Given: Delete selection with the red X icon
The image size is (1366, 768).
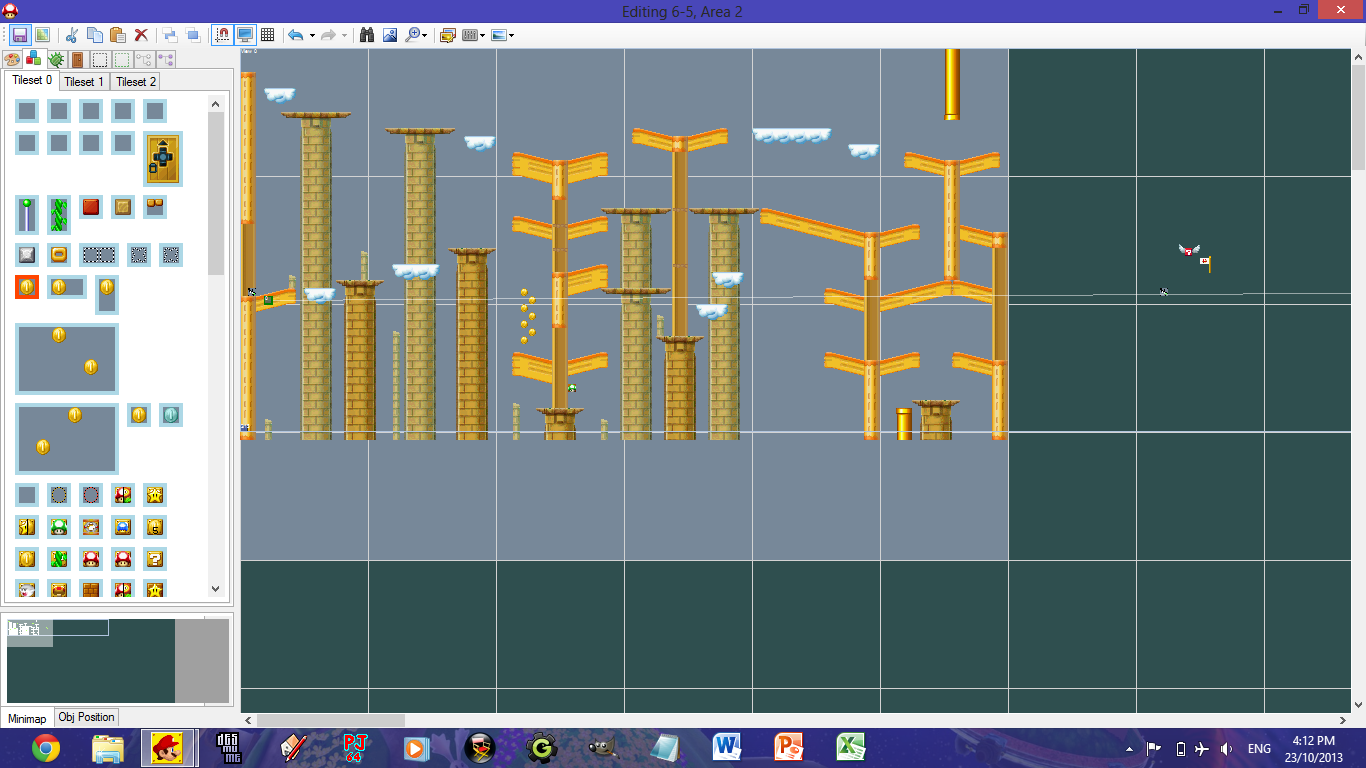Looking at the screenshot, I should [x=141, y=35].
